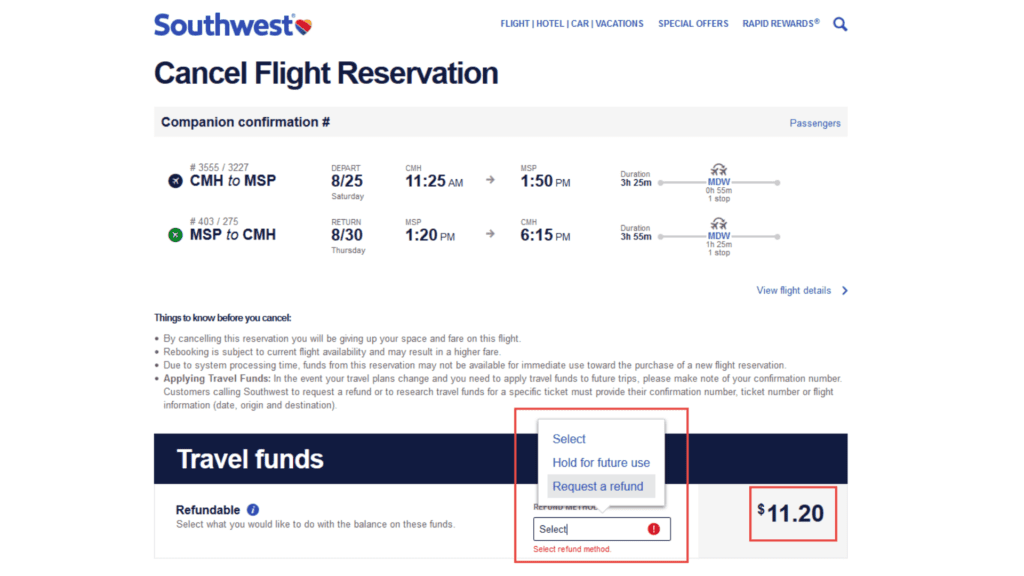
Task: Pick the blank "Select" dropdown option
Action: point(569,439)
